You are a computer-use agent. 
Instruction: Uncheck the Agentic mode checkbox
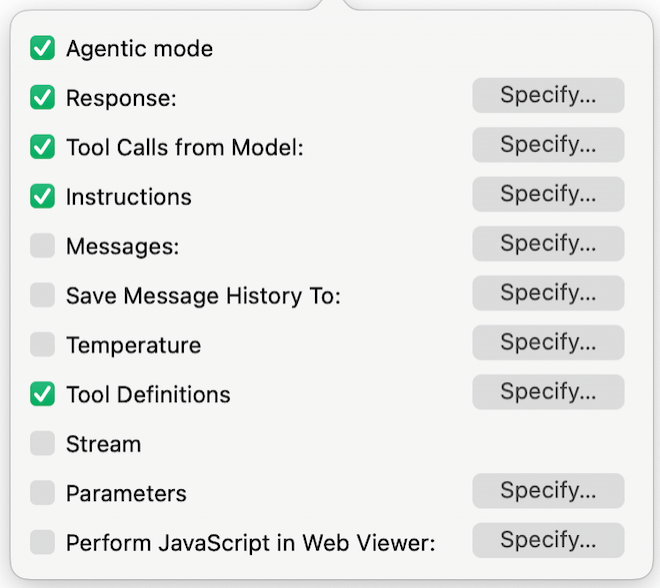pos(42,48)
